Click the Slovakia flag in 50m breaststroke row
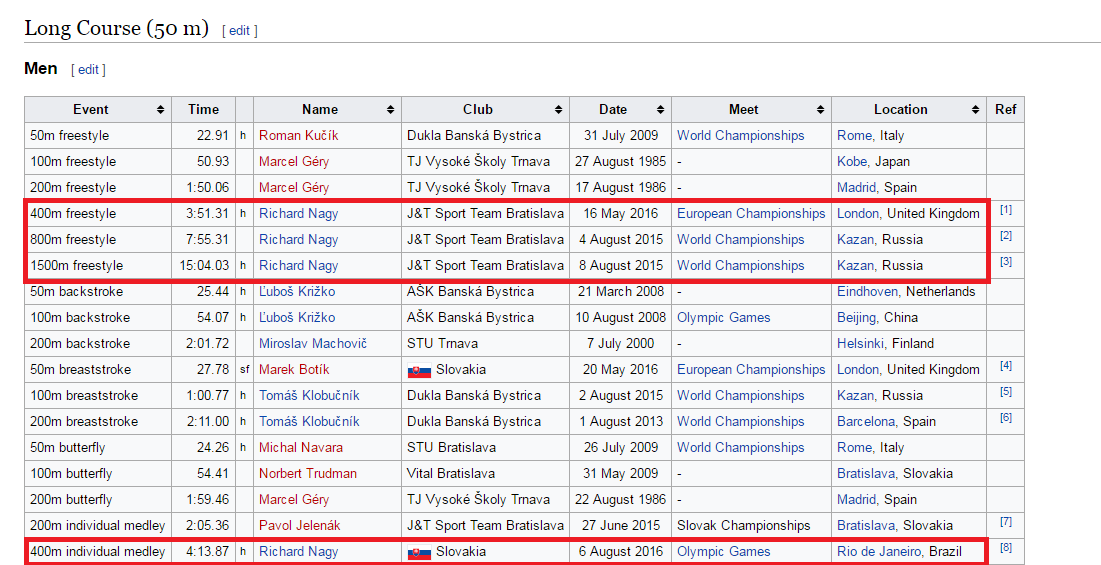This screenshot has height=565, width=1101. 419,371
